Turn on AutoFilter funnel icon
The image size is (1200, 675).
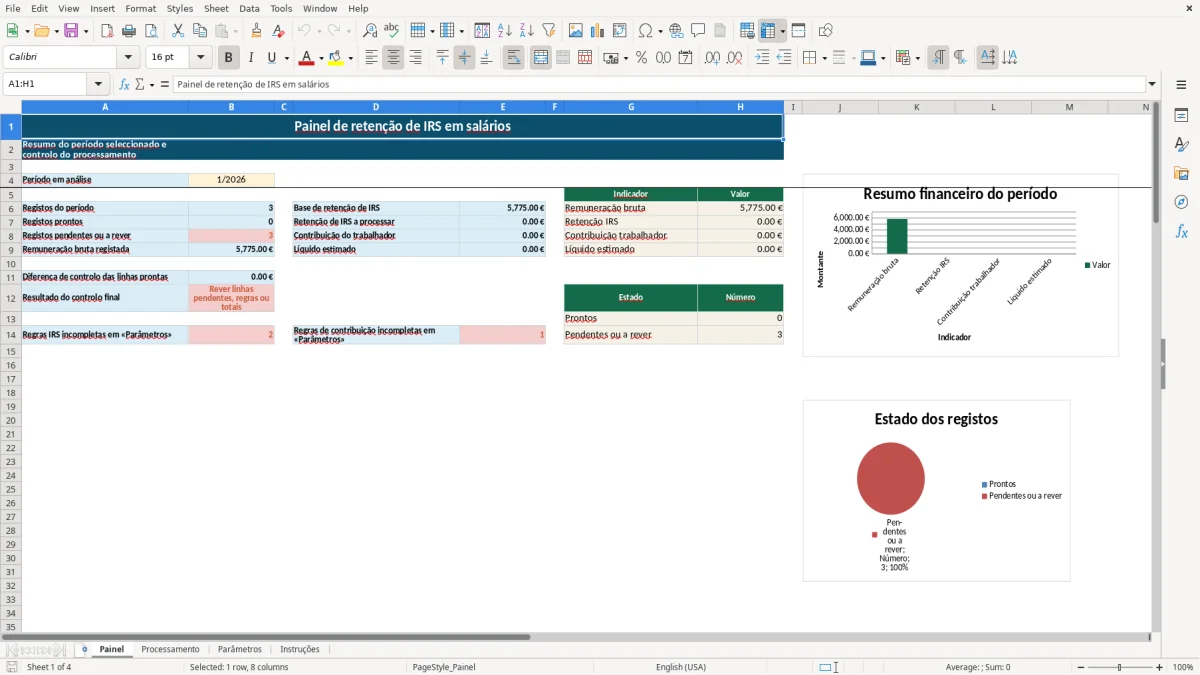[548, 31]
